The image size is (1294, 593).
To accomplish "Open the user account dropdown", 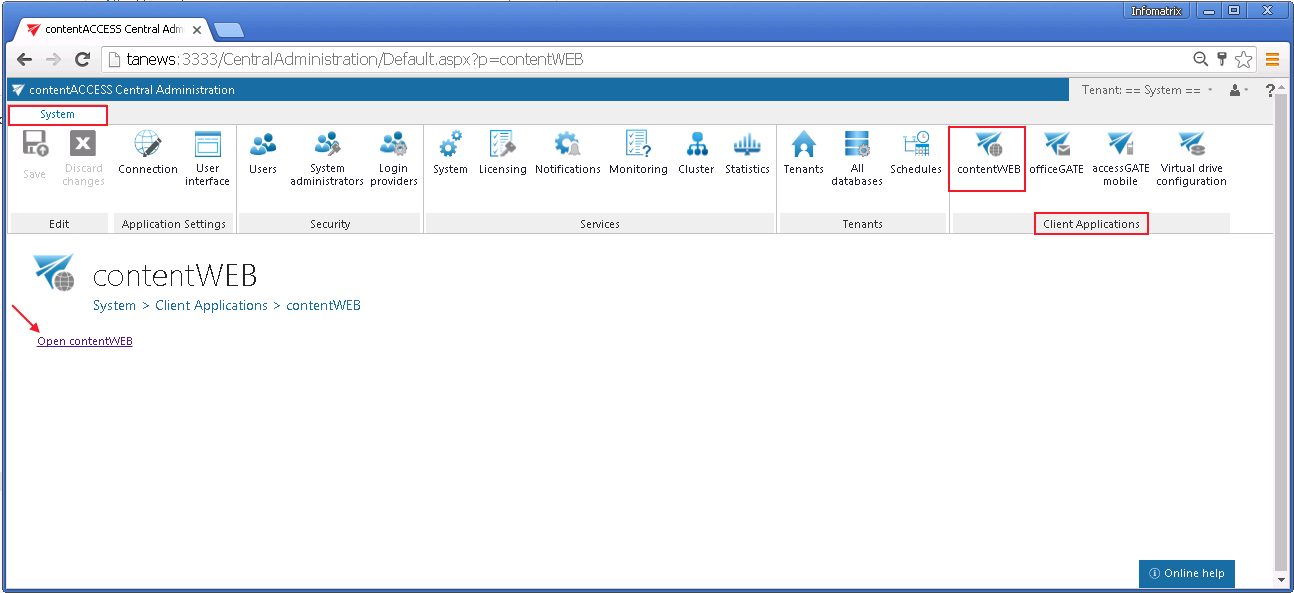I will [1239, 90].
